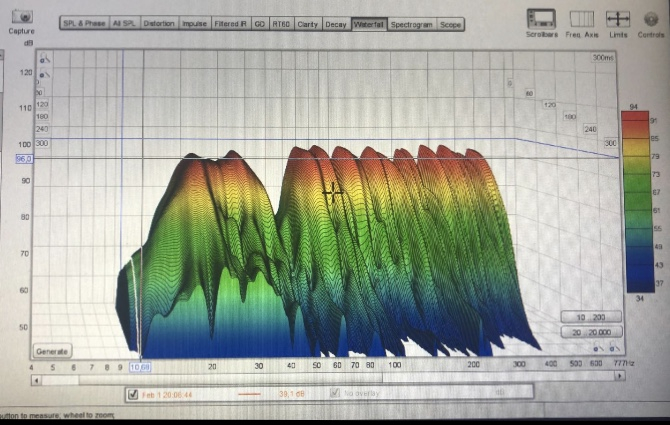This screenshot has height=425, width=670.
Task: Open the Controls gear icon
Action: point(651,18)
